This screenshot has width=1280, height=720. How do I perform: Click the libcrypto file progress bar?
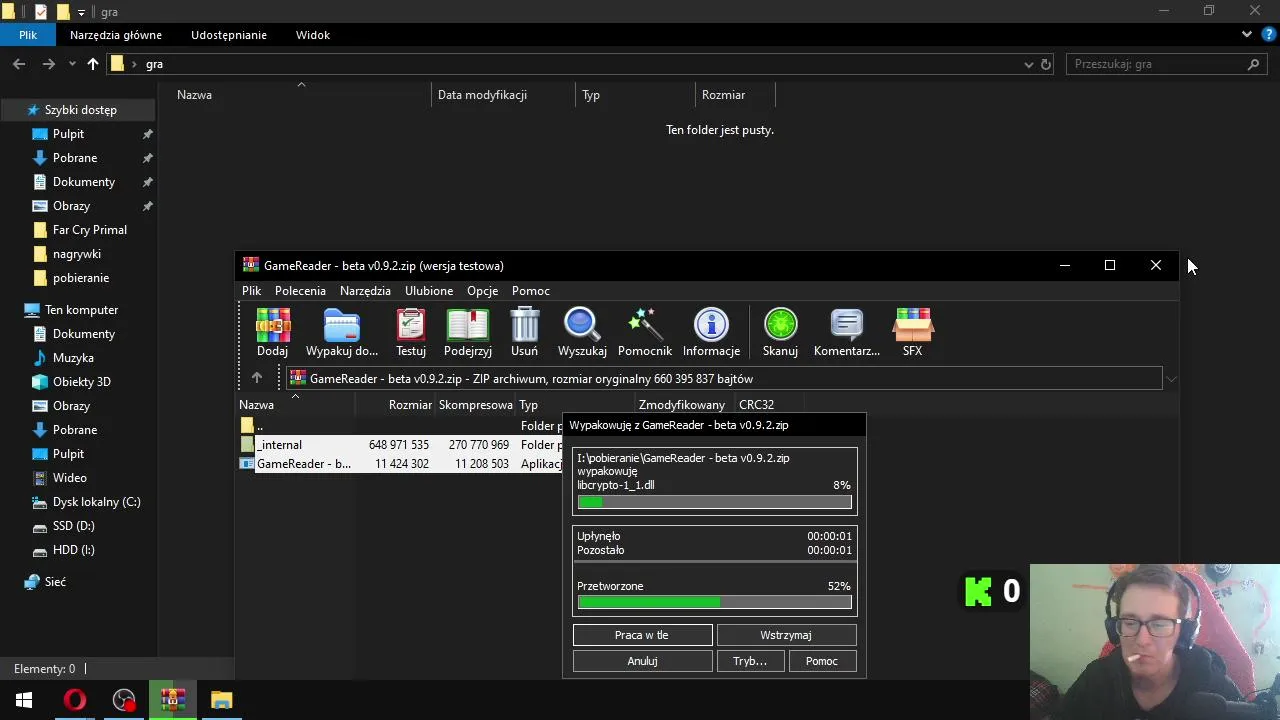(x=714, y=502)
